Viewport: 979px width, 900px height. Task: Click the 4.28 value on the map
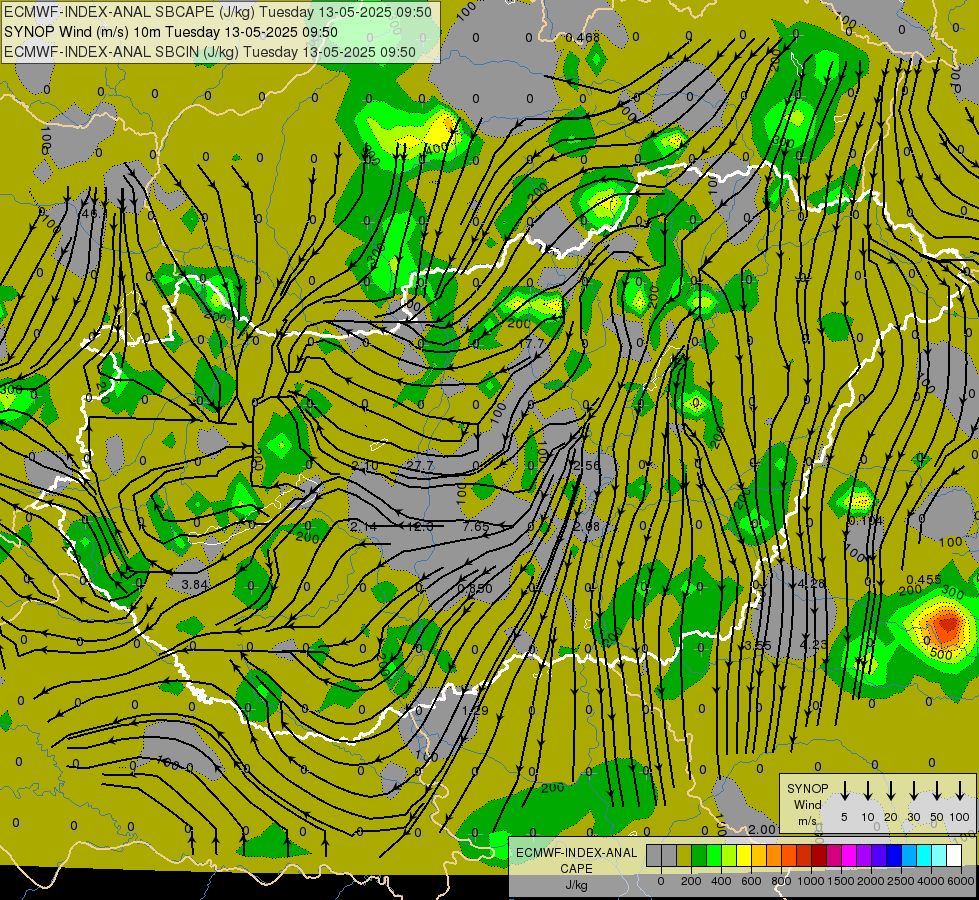[x=812, y=584]
